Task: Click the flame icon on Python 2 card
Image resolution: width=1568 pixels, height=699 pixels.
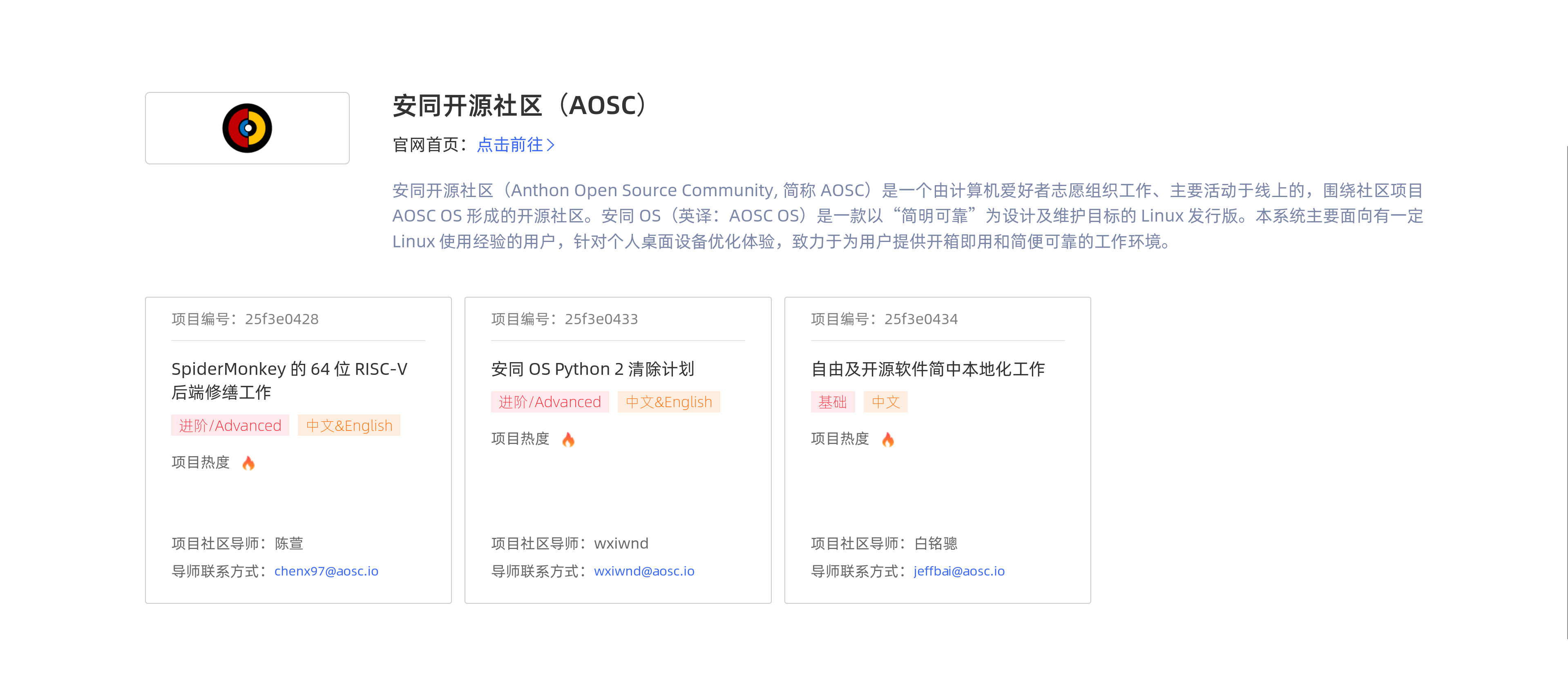Action: tap(568, 439)
